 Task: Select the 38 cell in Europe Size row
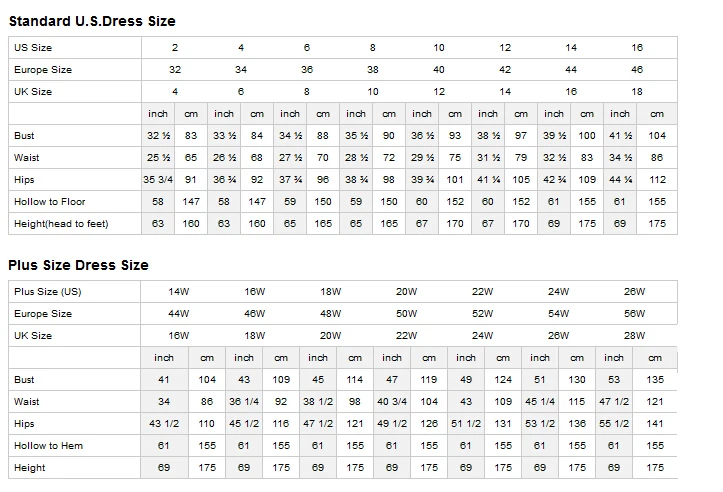tap(372, 70)
